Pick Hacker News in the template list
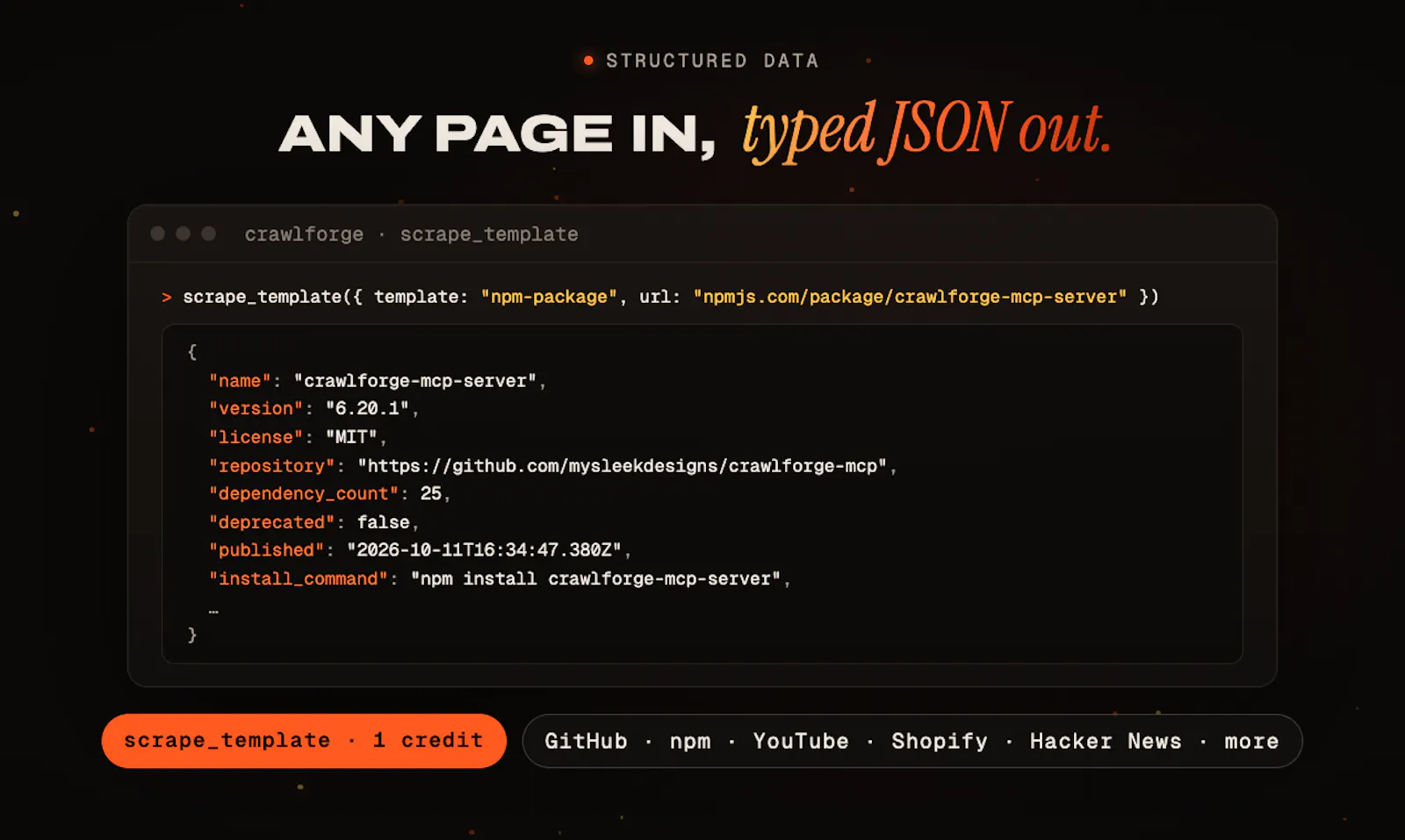 tap(1106, 742)
